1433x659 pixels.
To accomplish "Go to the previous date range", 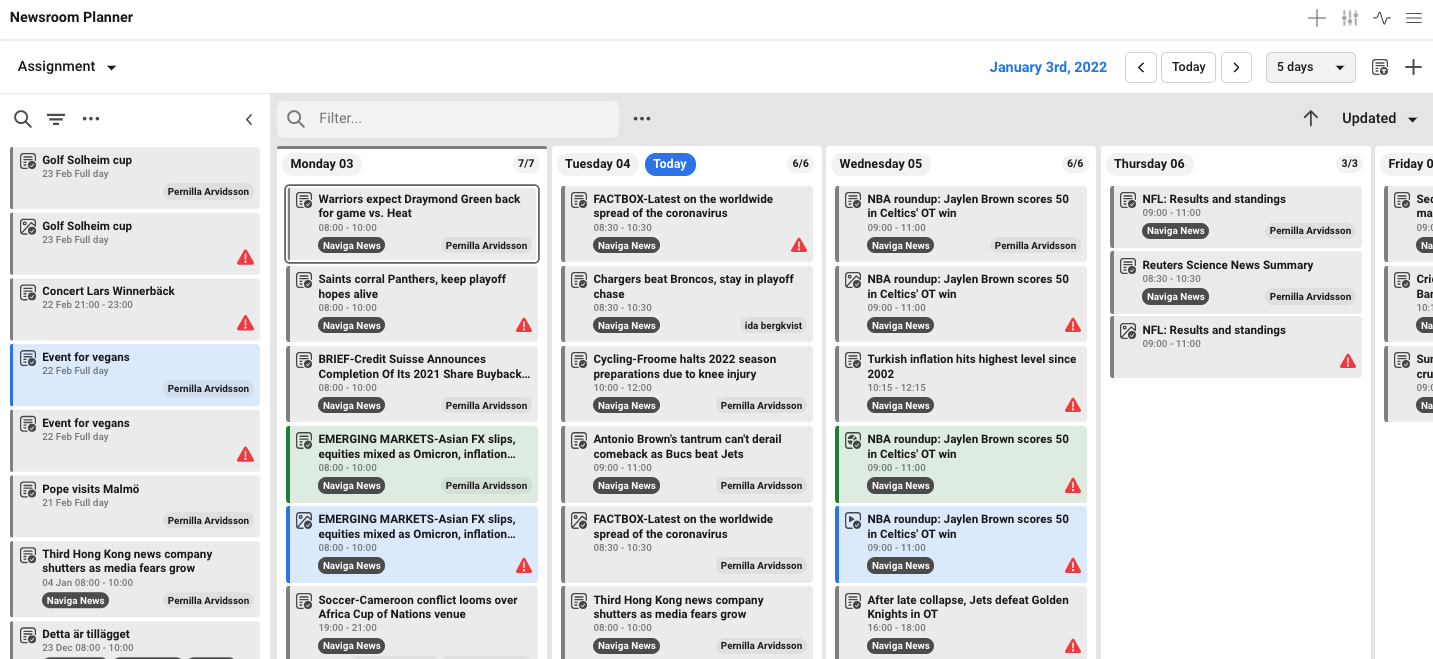I will tap(1141, 67).
